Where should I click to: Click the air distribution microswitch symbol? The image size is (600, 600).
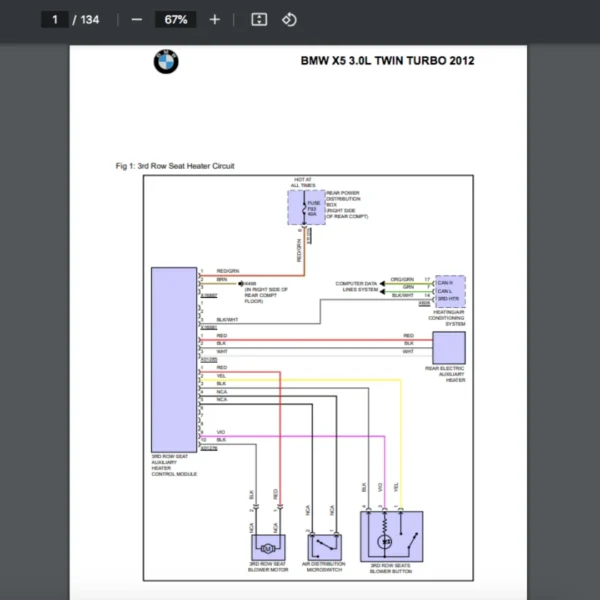(x=324, y=546)
